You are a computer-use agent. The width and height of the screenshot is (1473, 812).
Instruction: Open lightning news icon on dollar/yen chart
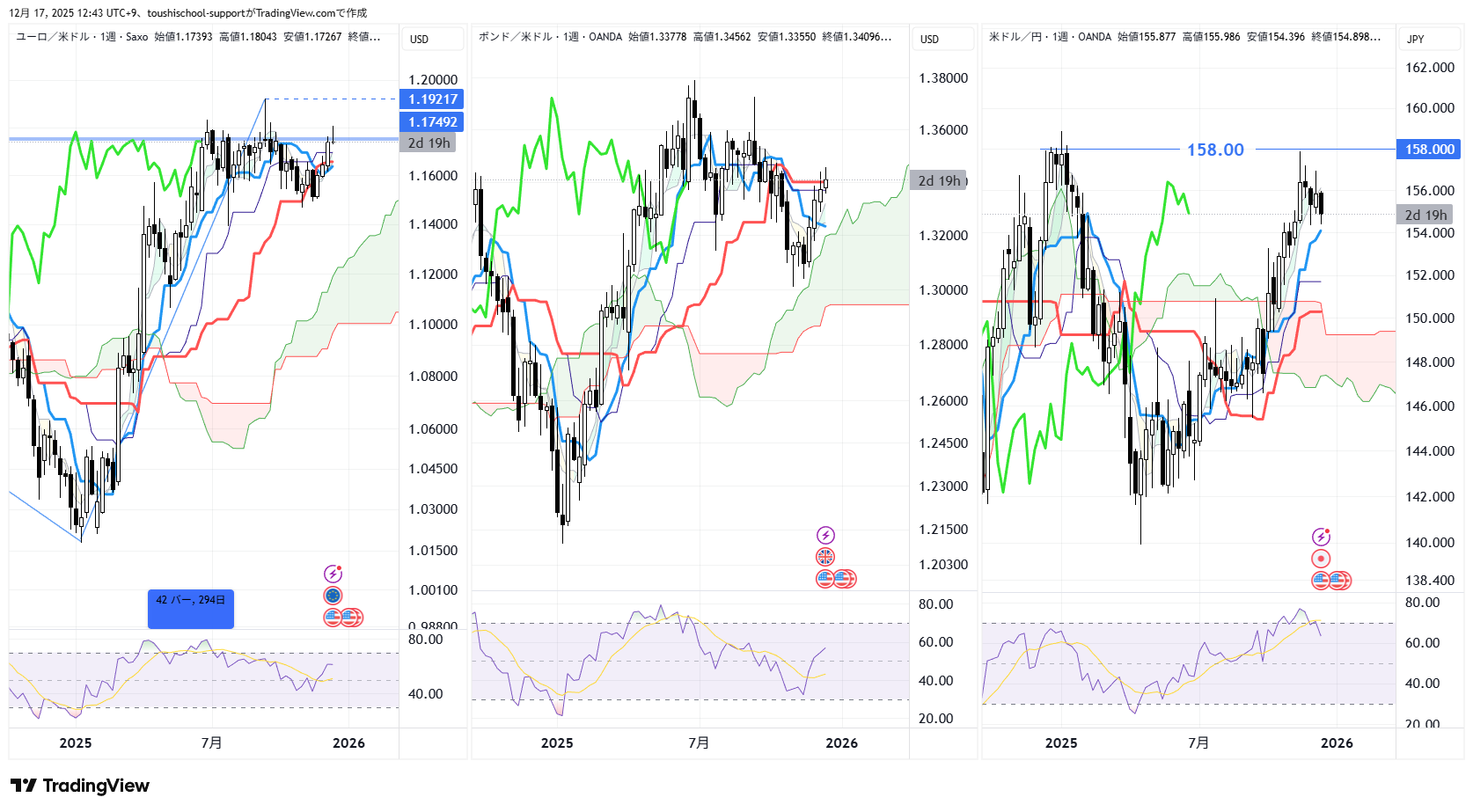tap(1321, 537)
